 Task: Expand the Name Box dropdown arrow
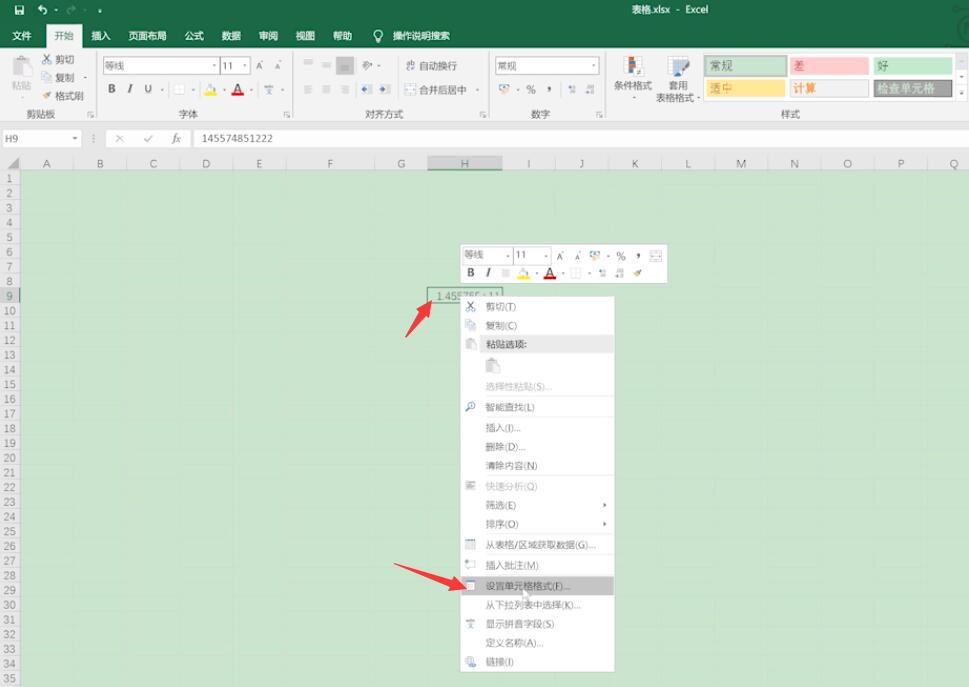coord(75,138)
